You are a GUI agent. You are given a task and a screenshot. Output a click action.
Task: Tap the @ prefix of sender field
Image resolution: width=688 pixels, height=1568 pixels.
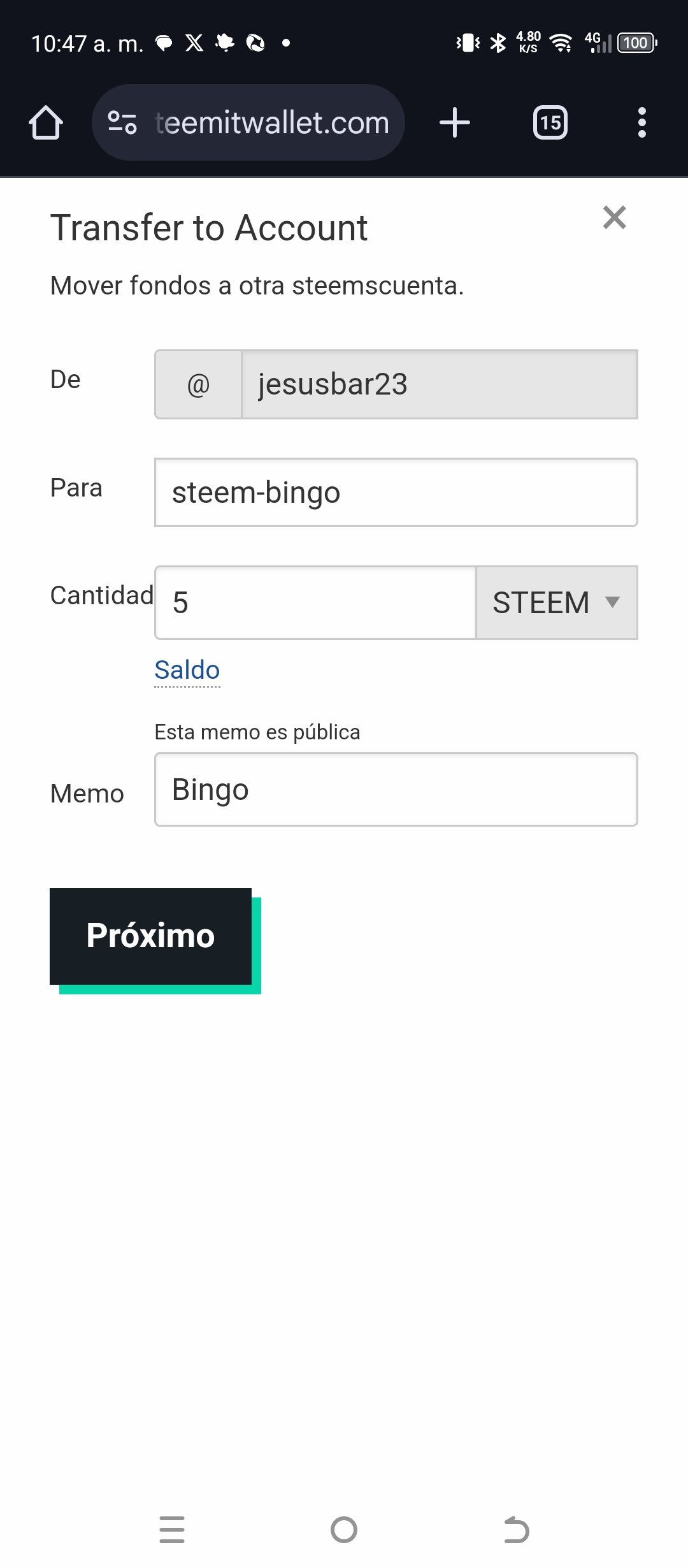coord(198,384)
